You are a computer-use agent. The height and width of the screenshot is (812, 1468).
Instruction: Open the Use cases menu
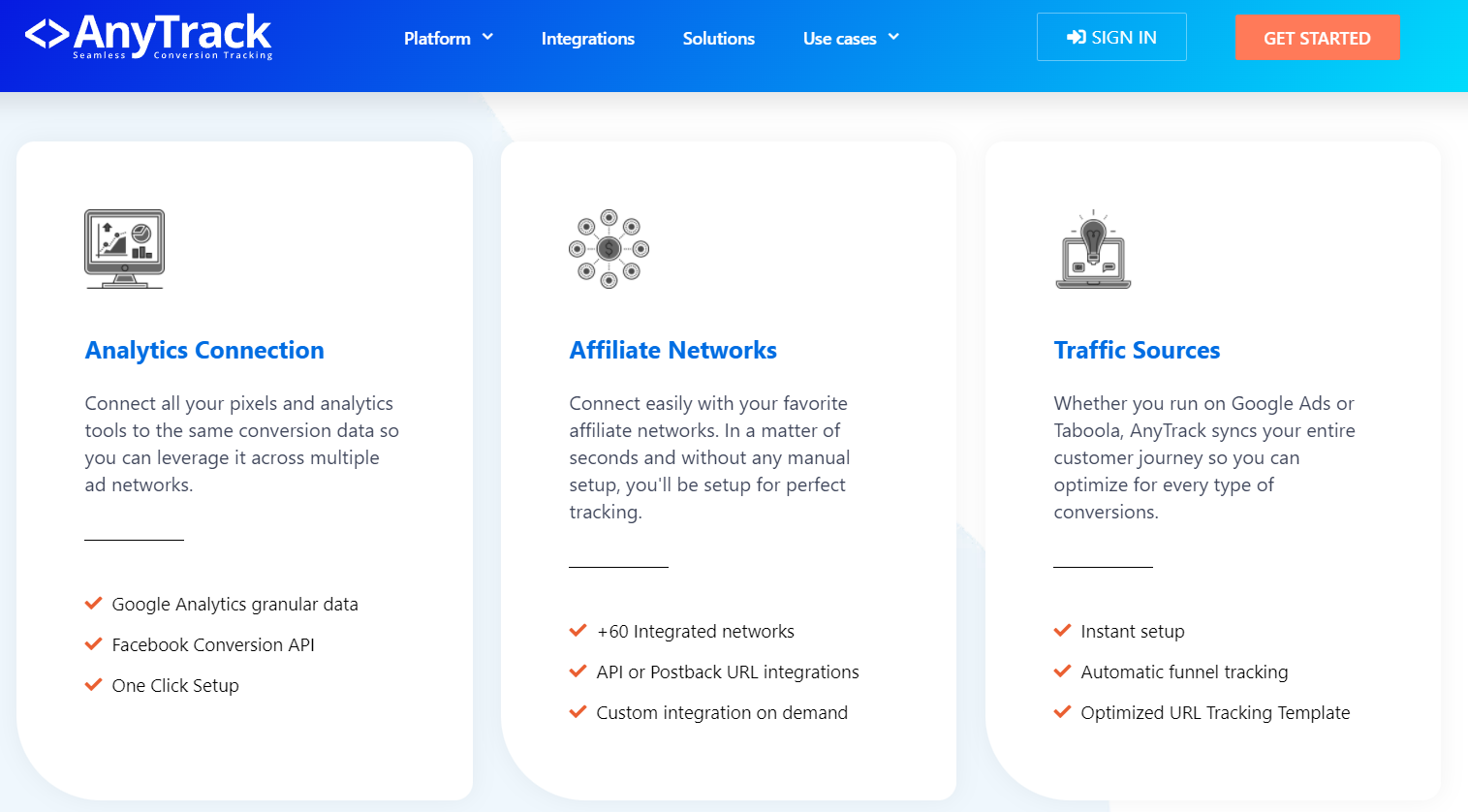(851, 38)
